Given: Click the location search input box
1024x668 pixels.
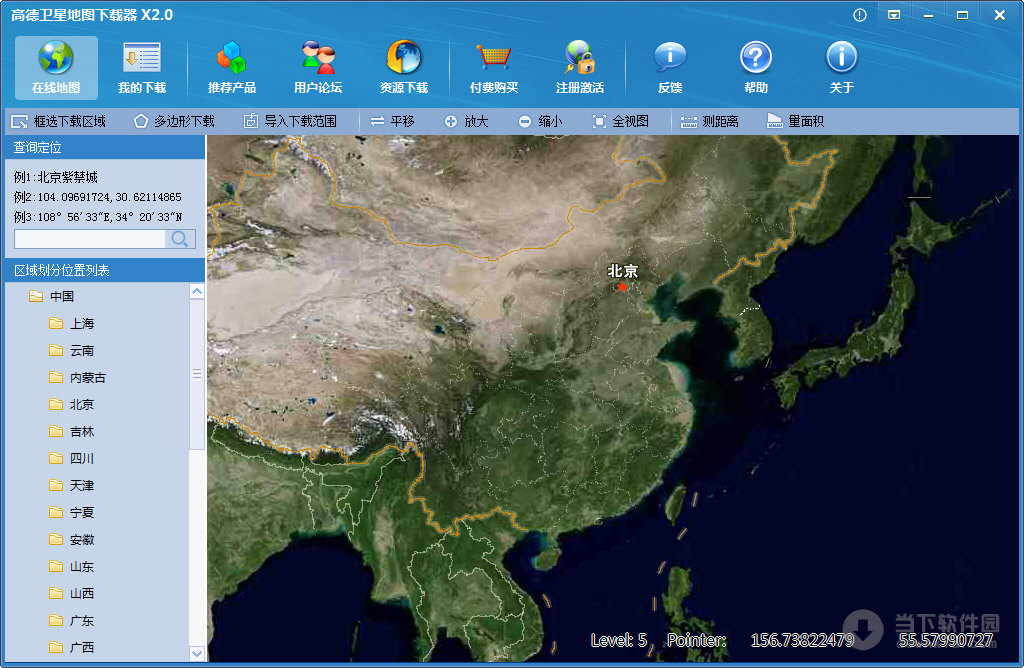Looking at the screenshot, I should pos(90,239).
